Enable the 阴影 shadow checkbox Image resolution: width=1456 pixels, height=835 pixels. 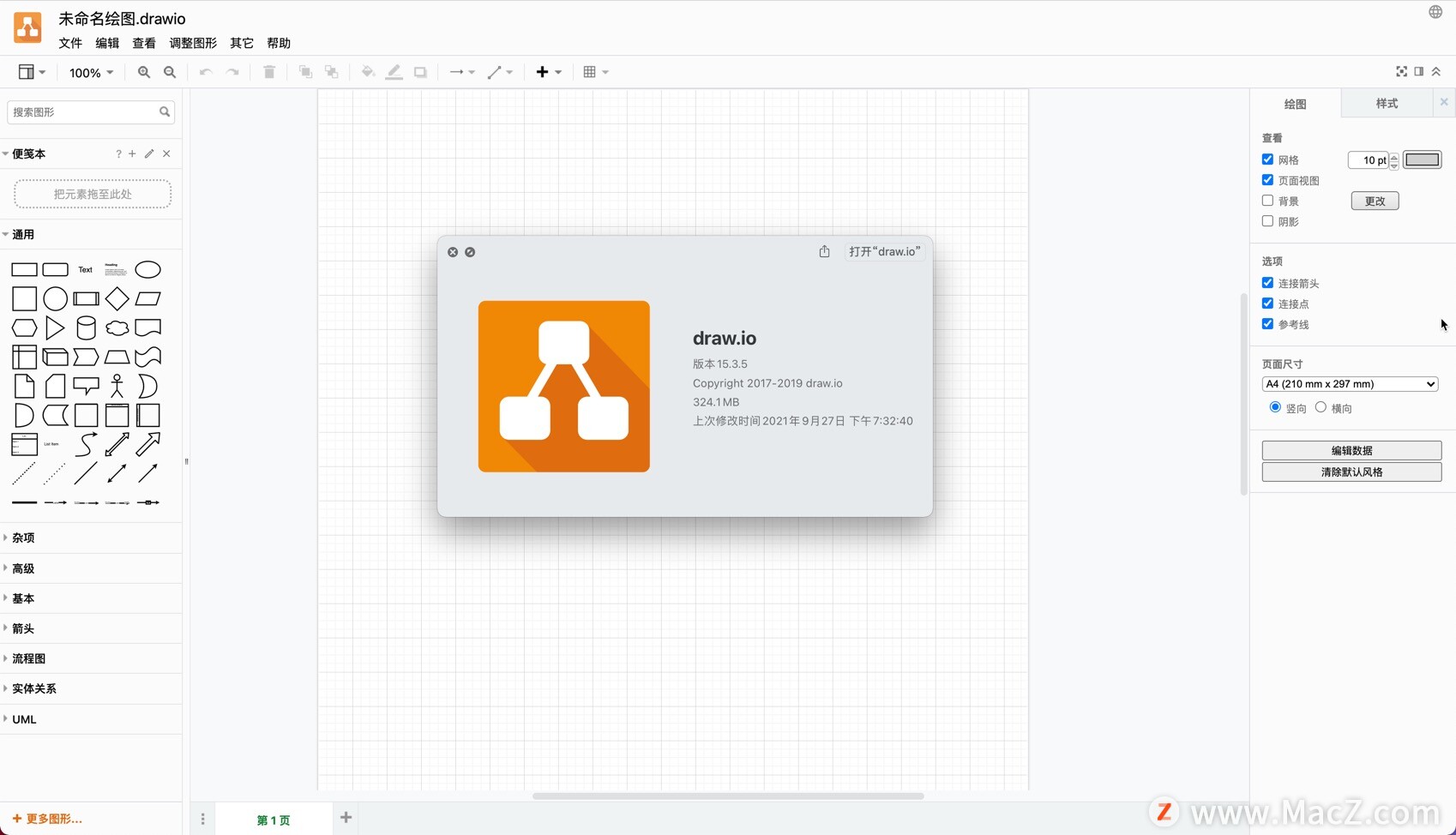tap(1267, 221)
